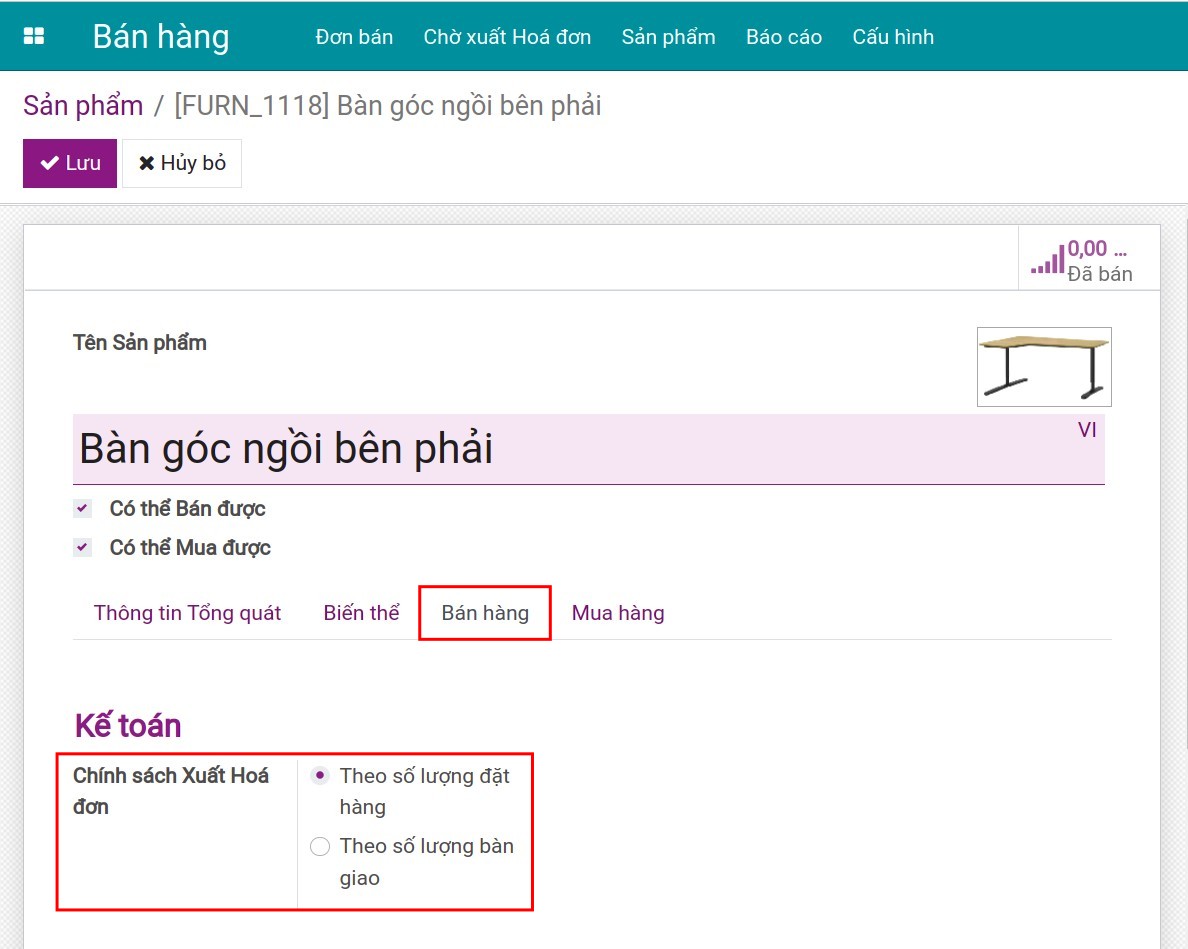Open the Đơn bán menu

(x=354, y=36)
